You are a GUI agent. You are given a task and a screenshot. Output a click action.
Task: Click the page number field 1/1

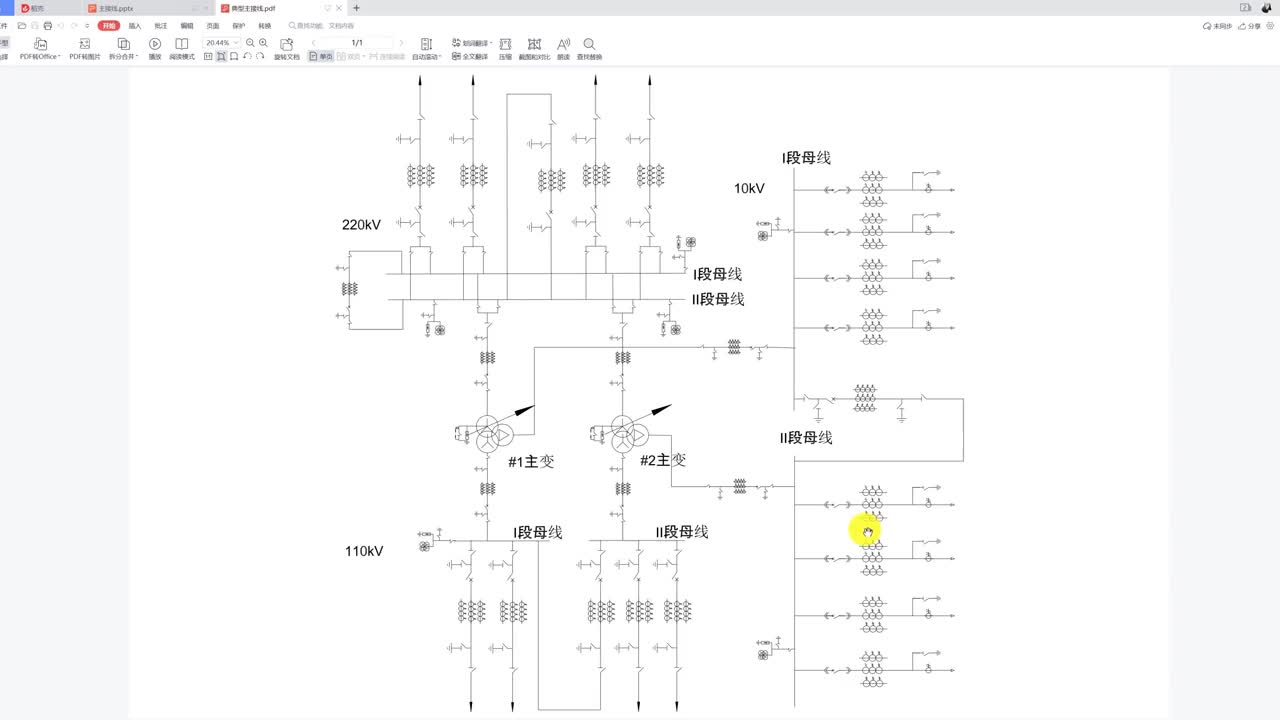pyautogui.click(x=357, y=43)
